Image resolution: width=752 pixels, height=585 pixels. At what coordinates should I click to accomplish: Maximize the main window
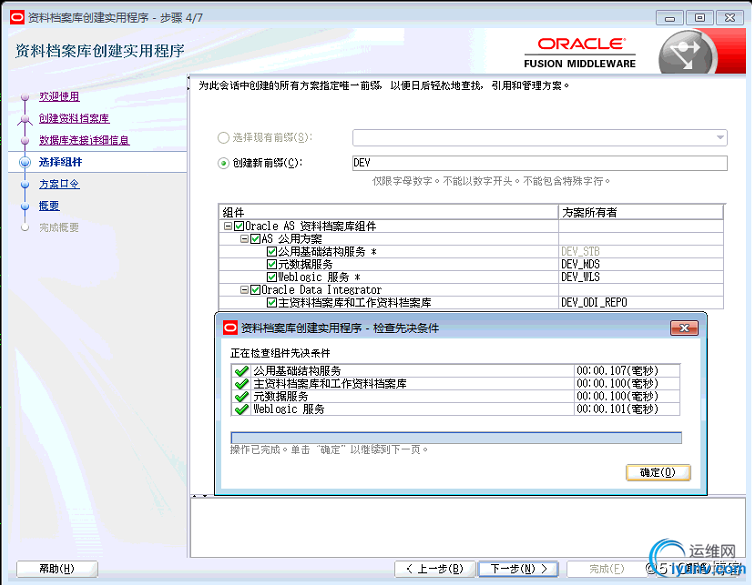pos(700,18)
